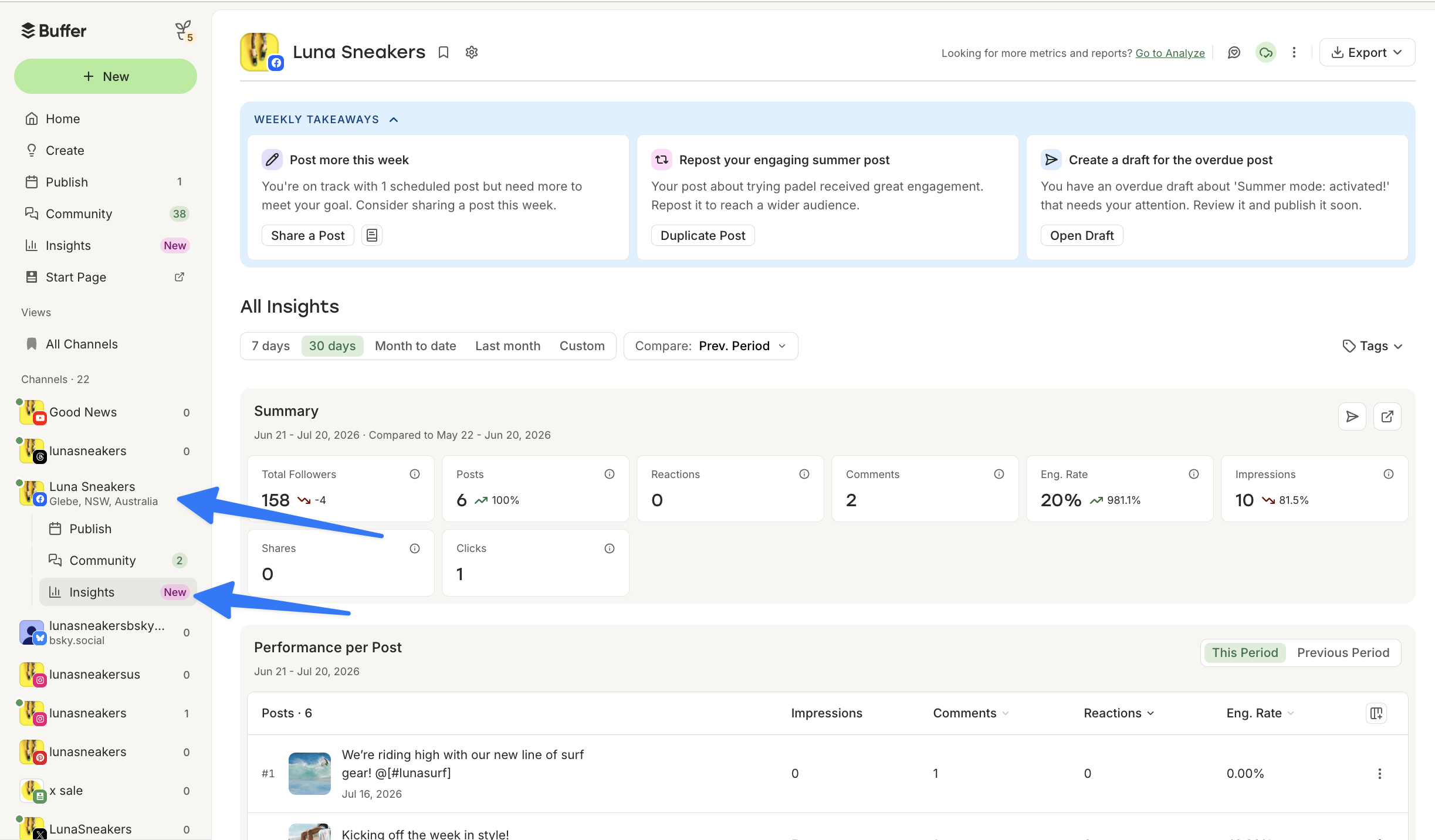Open Summary in external view icon
The width and height of the screenshot is (1435, 840).
(x=1387, y=416)
